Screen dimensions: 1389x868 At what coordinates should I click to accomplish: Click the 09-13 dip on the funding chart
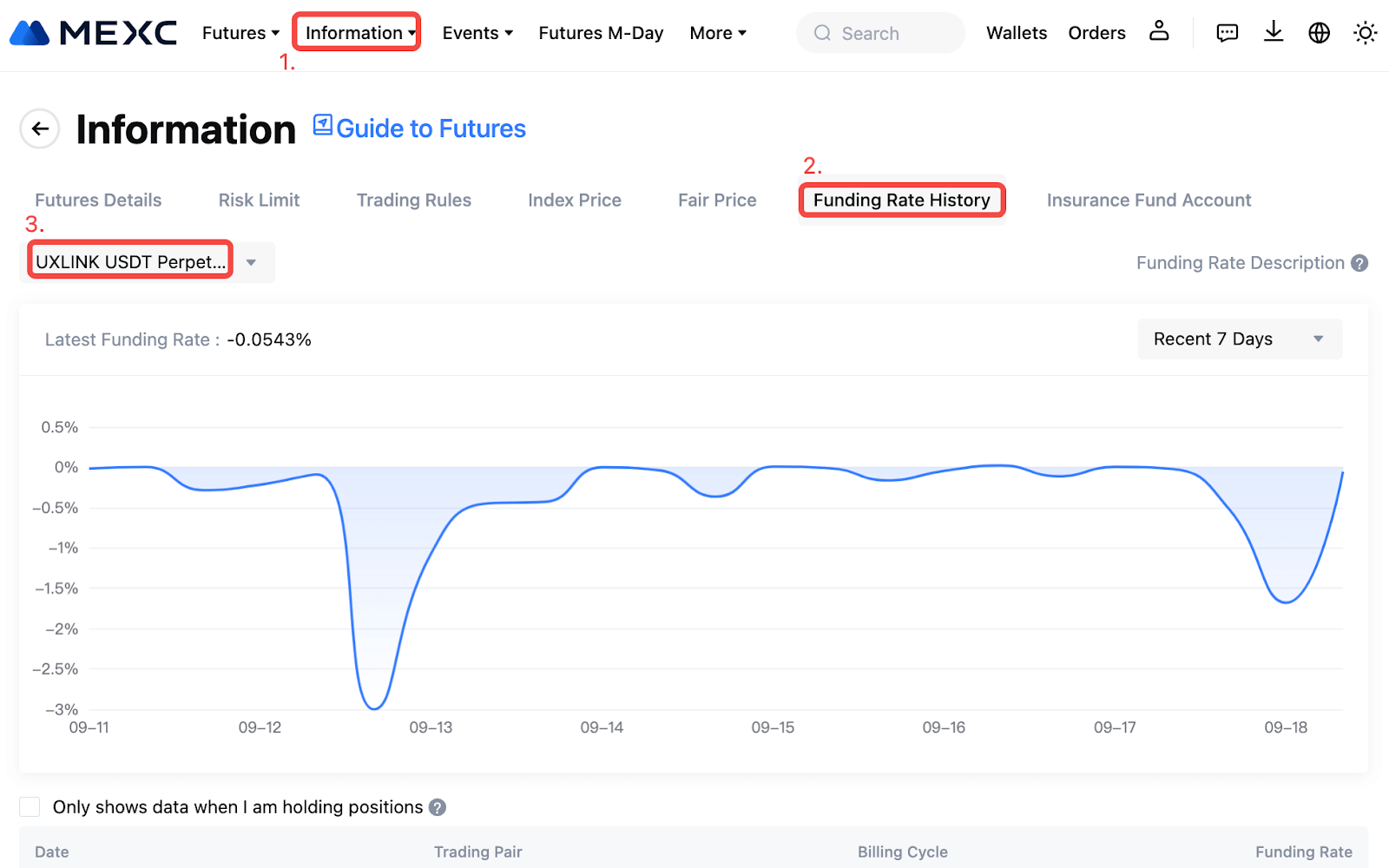coord(375,707)
